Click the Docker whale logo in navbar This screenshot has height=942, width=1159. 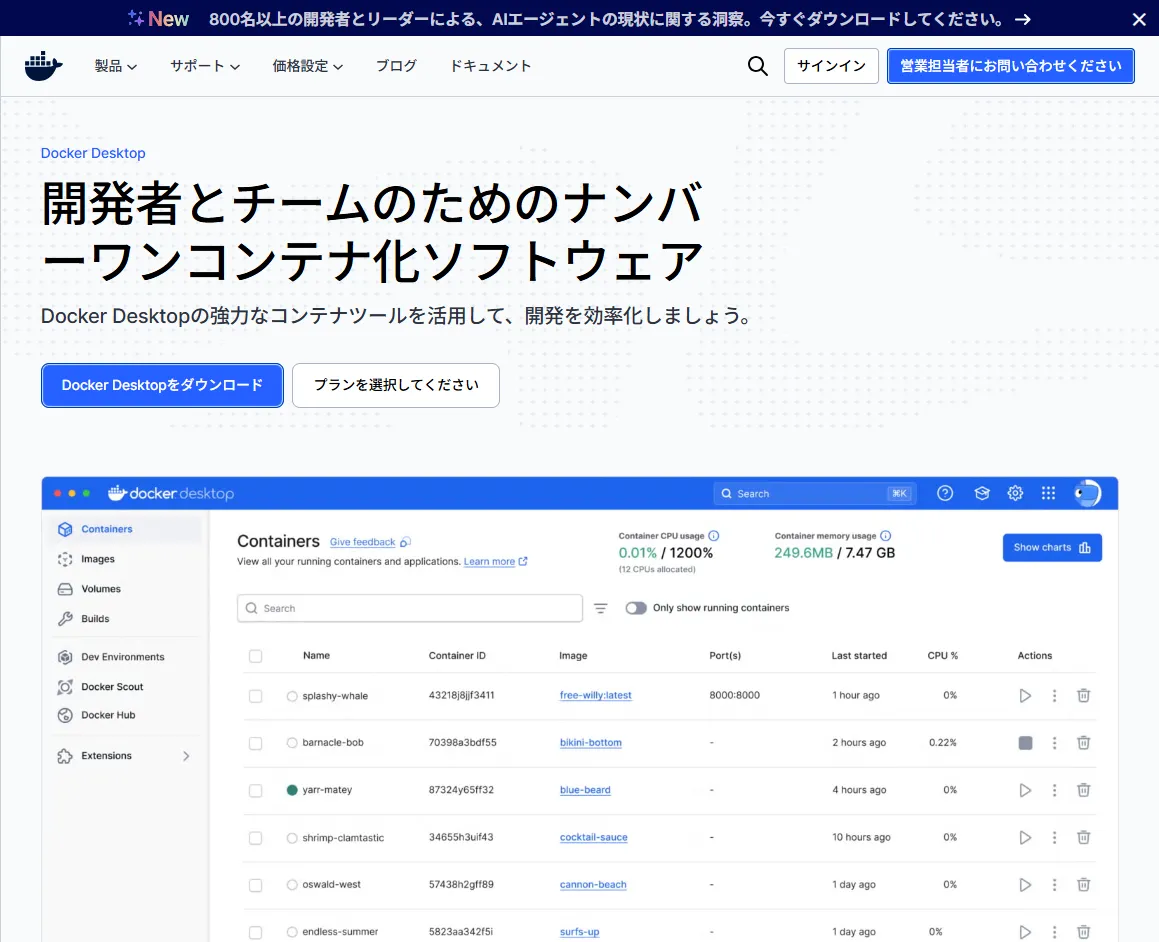click(x=44, y=66)
